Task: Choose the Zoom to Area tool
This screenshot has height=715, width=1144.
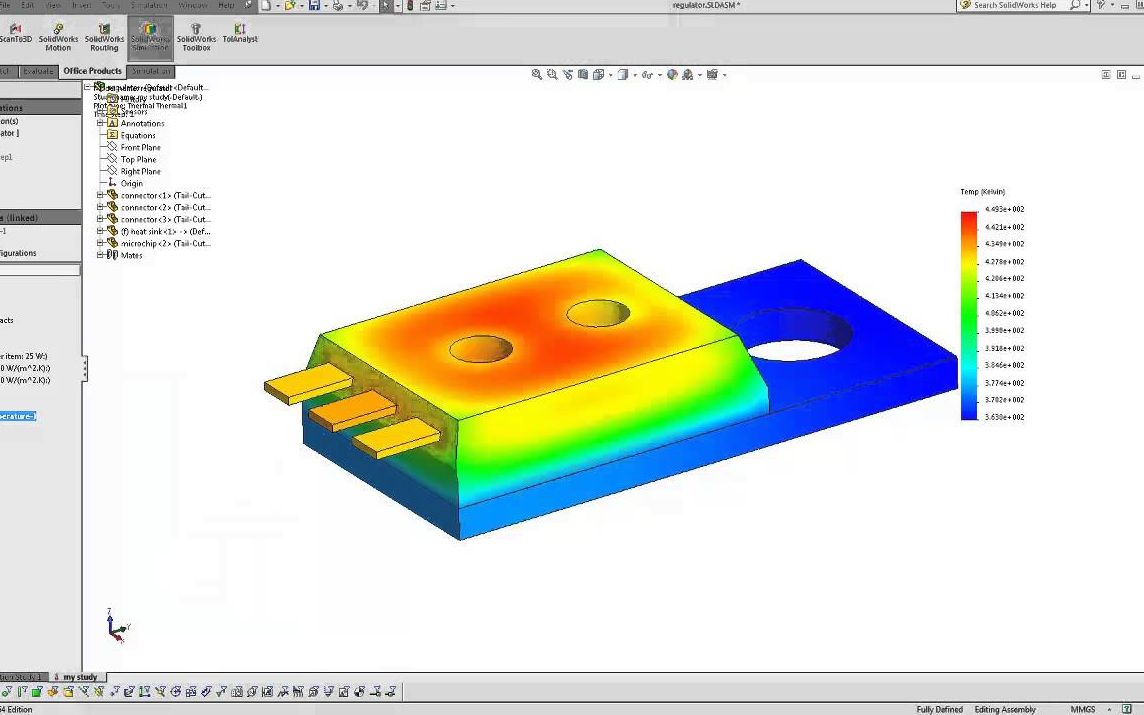Action: click(552, 74)
